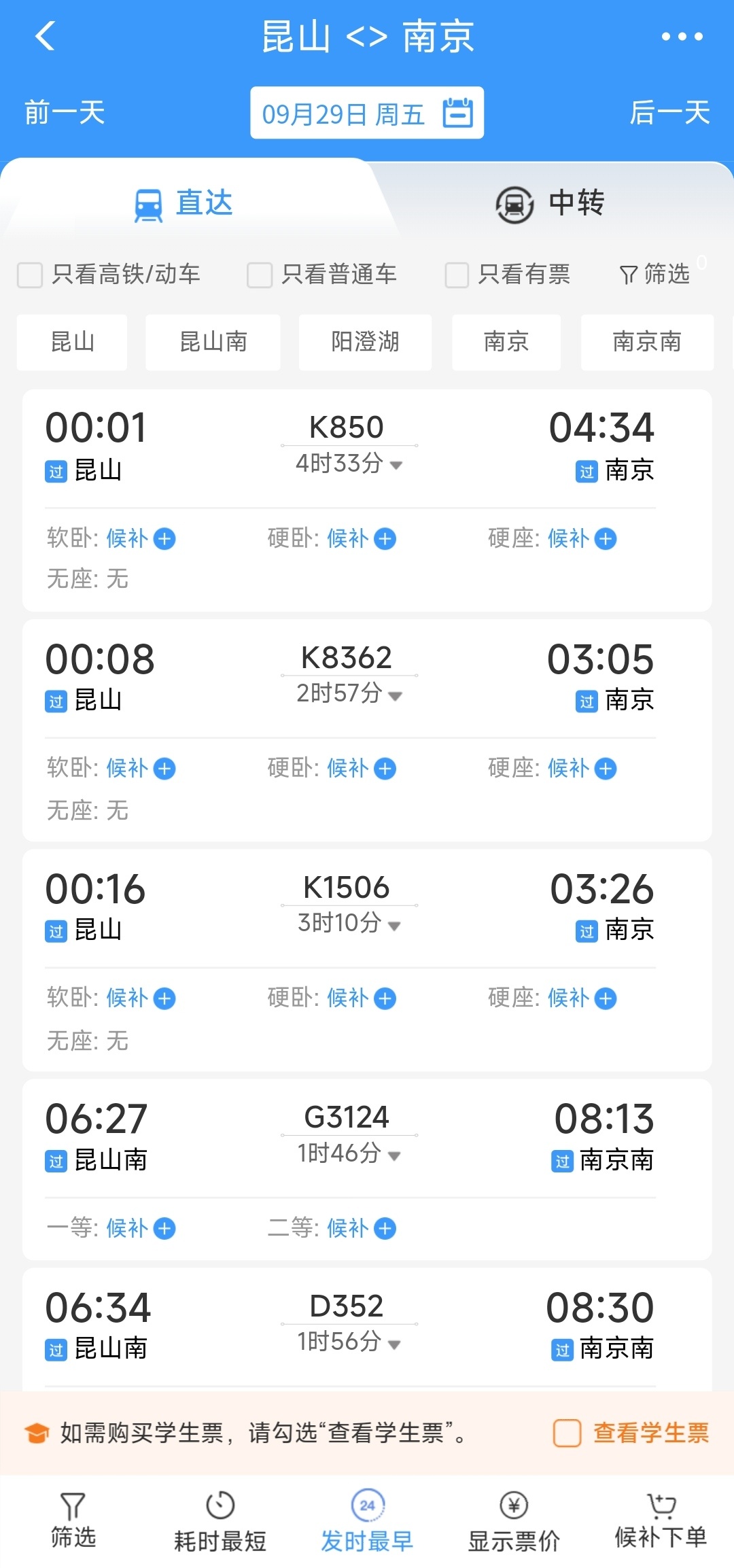Expand K850 duration stops dropdown arrow
The image size is (734, 1568).
click(x=396, y=466)
